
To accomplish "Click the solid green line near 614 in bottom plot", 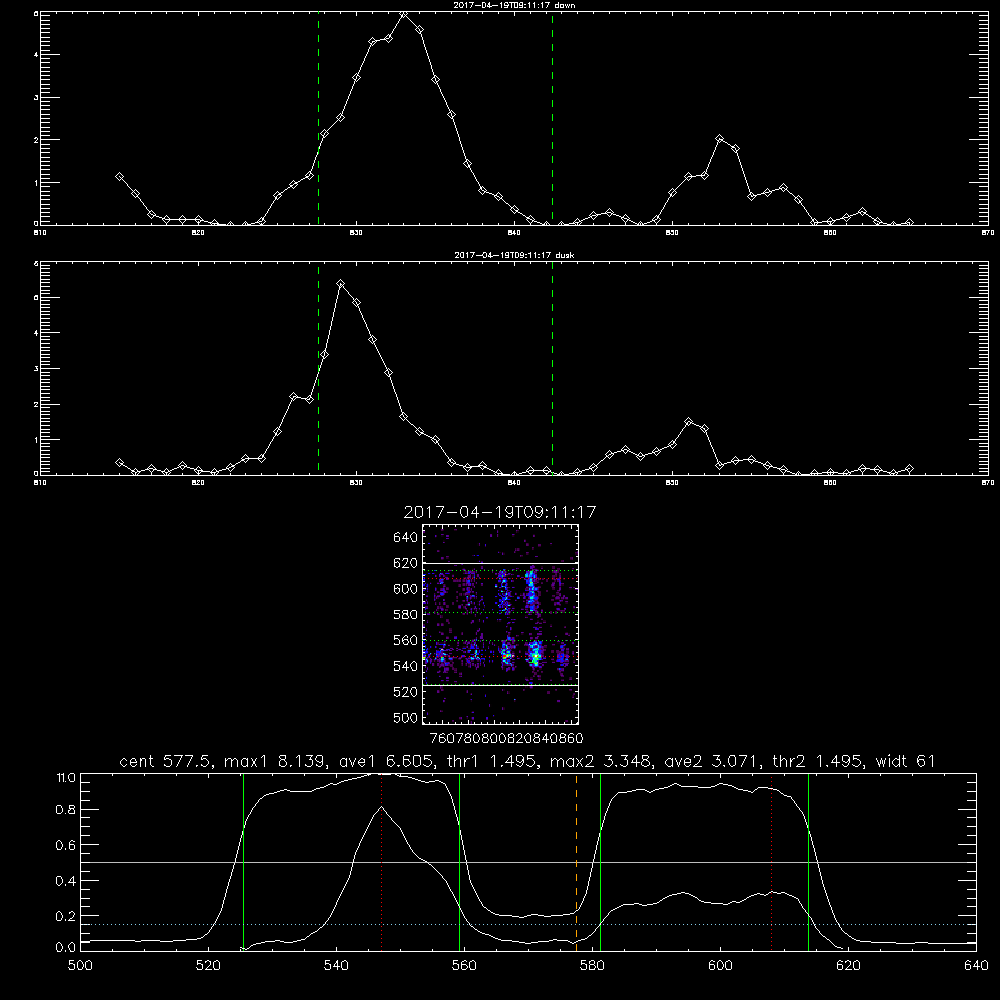I will click(x=808, y=861).
